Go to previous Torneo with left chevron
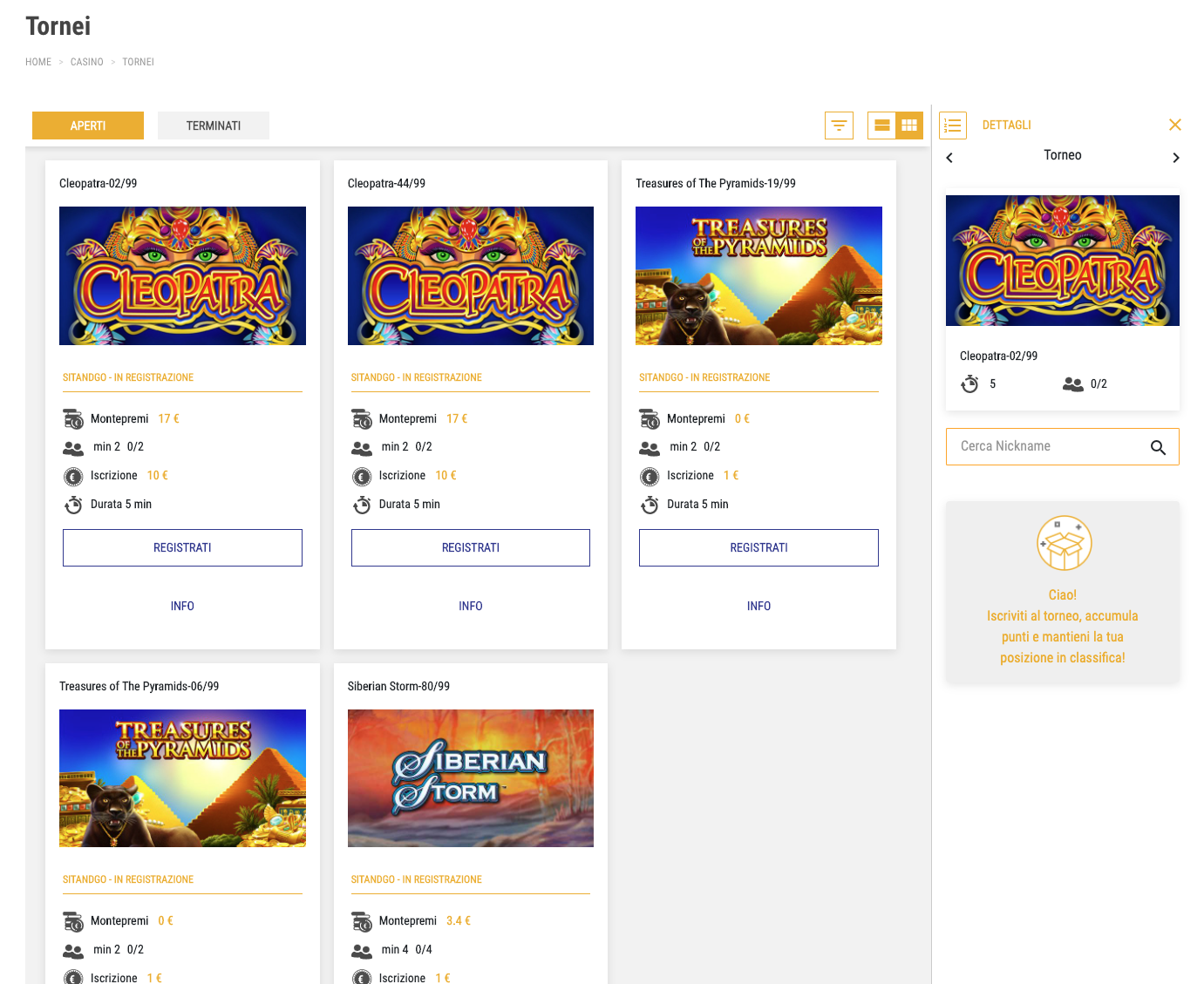 coord(950,158)
